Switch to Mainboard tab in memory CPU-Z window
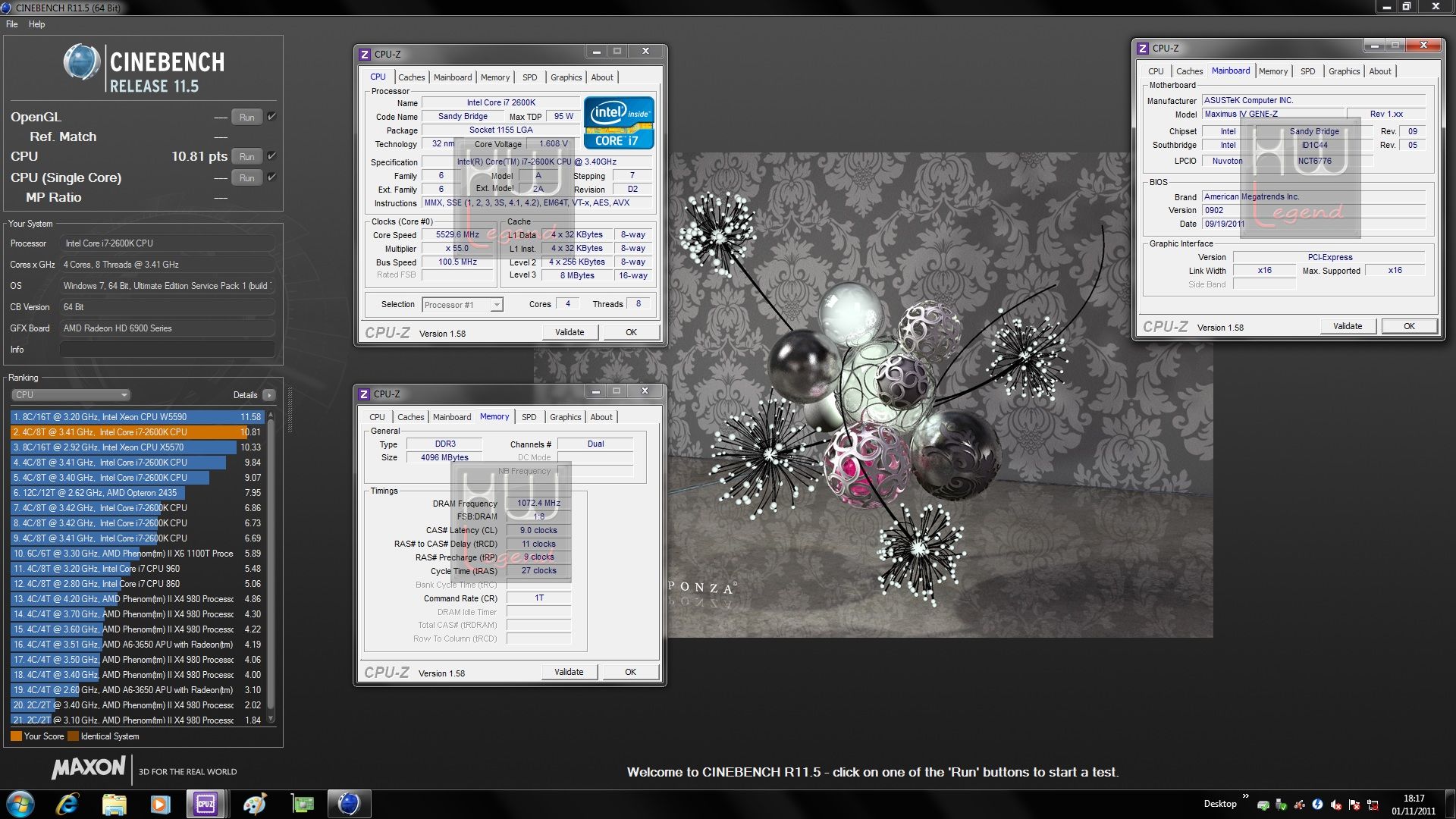The width and height of the screenshot is (1456, 819). click(452, 417)
